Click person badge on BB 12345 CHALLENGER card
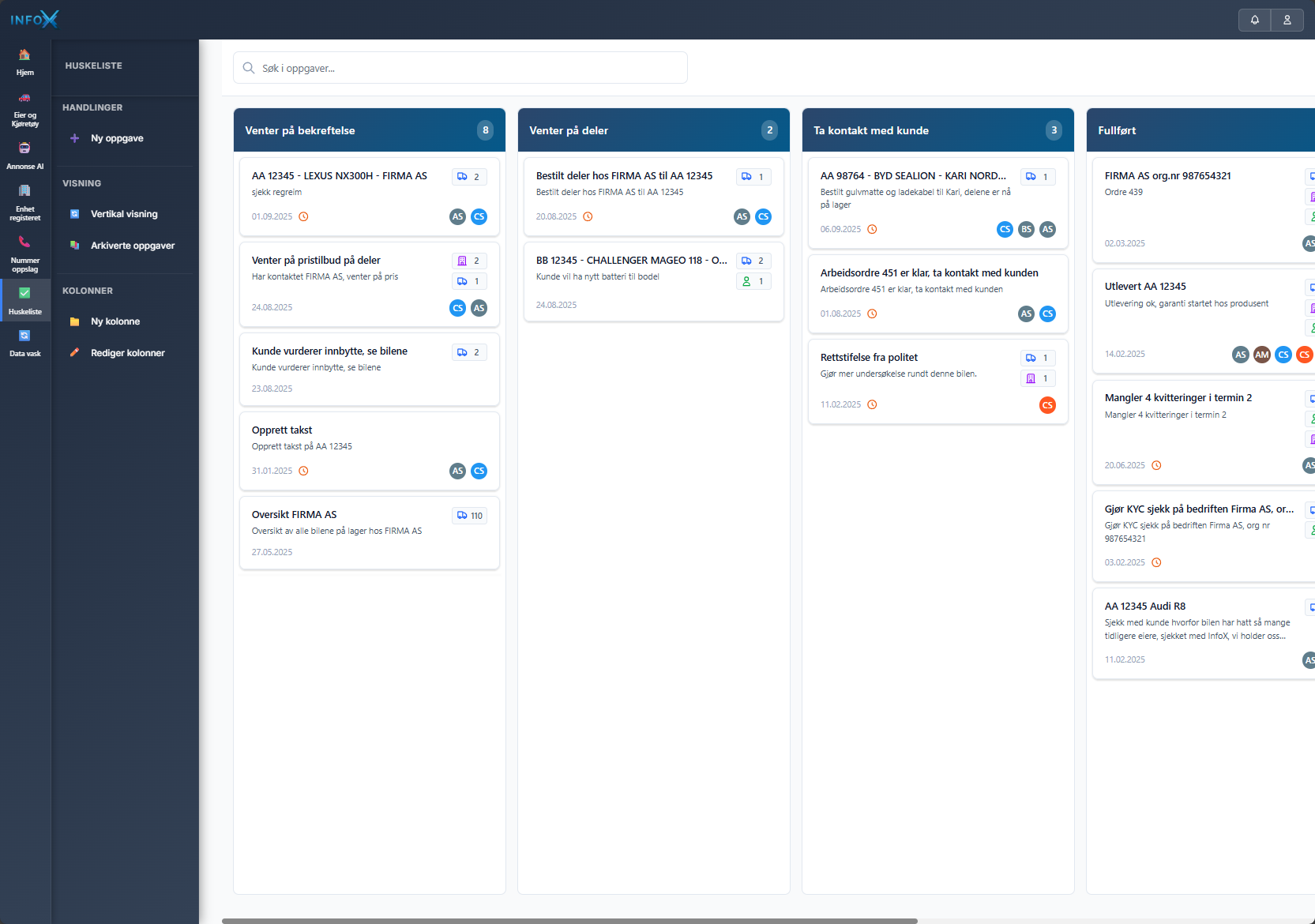The width and height of the screenshot is (1315, 924). point(753,281)
